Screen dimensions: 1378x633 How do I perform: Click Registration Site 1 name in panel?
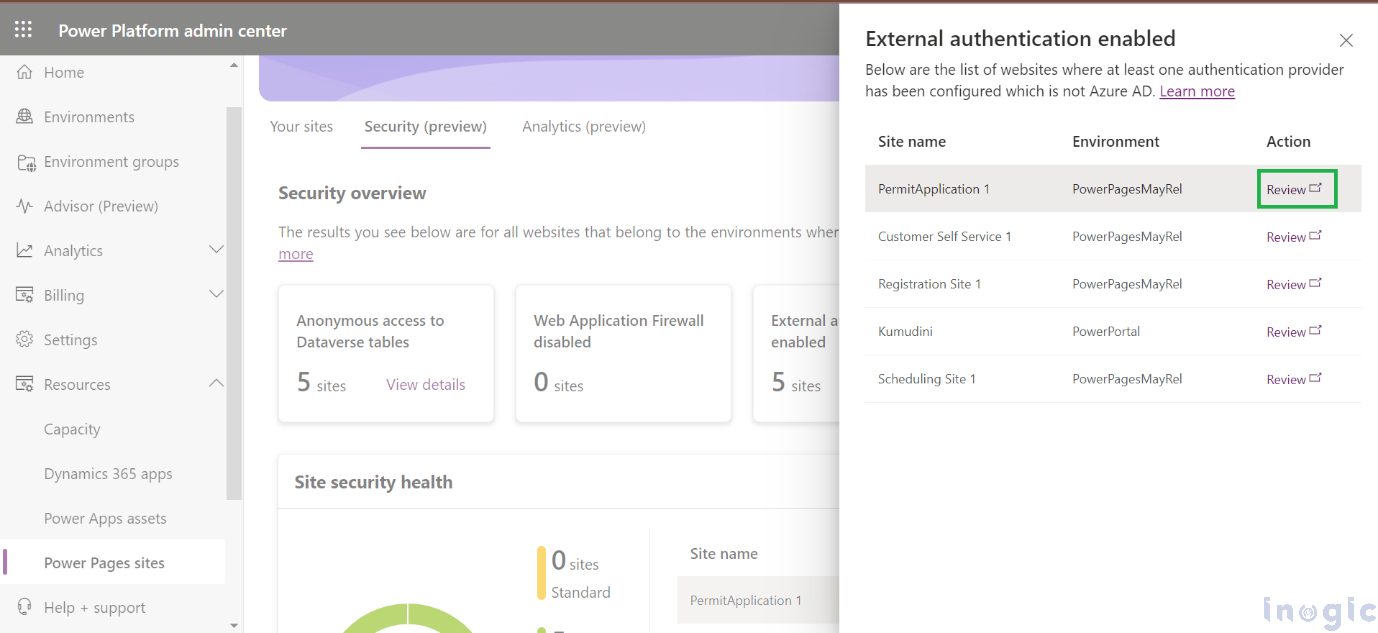tap(929, 284)
